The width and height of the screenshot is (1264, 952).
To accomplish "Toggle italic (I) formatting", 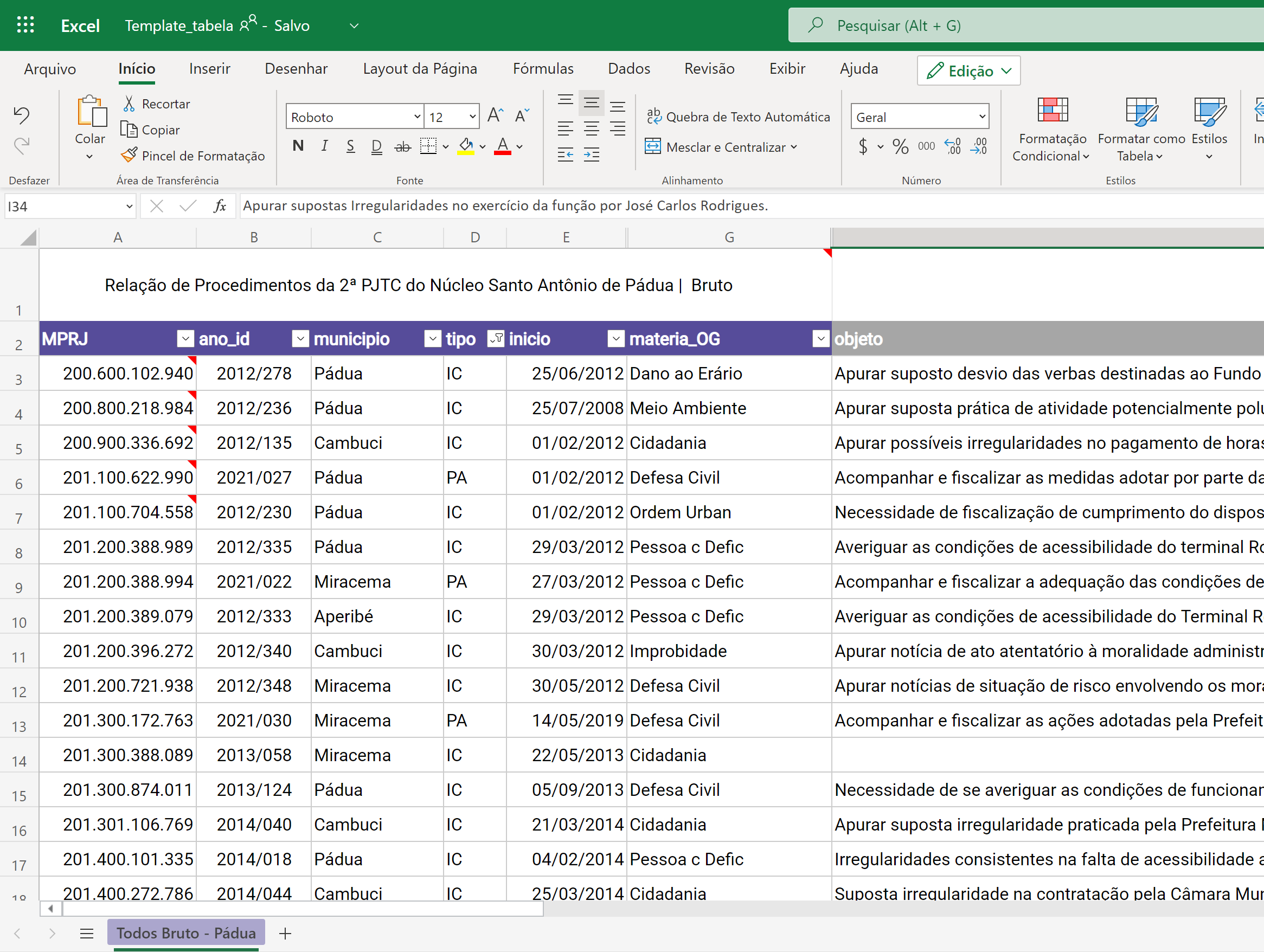I will pos(324,146).
